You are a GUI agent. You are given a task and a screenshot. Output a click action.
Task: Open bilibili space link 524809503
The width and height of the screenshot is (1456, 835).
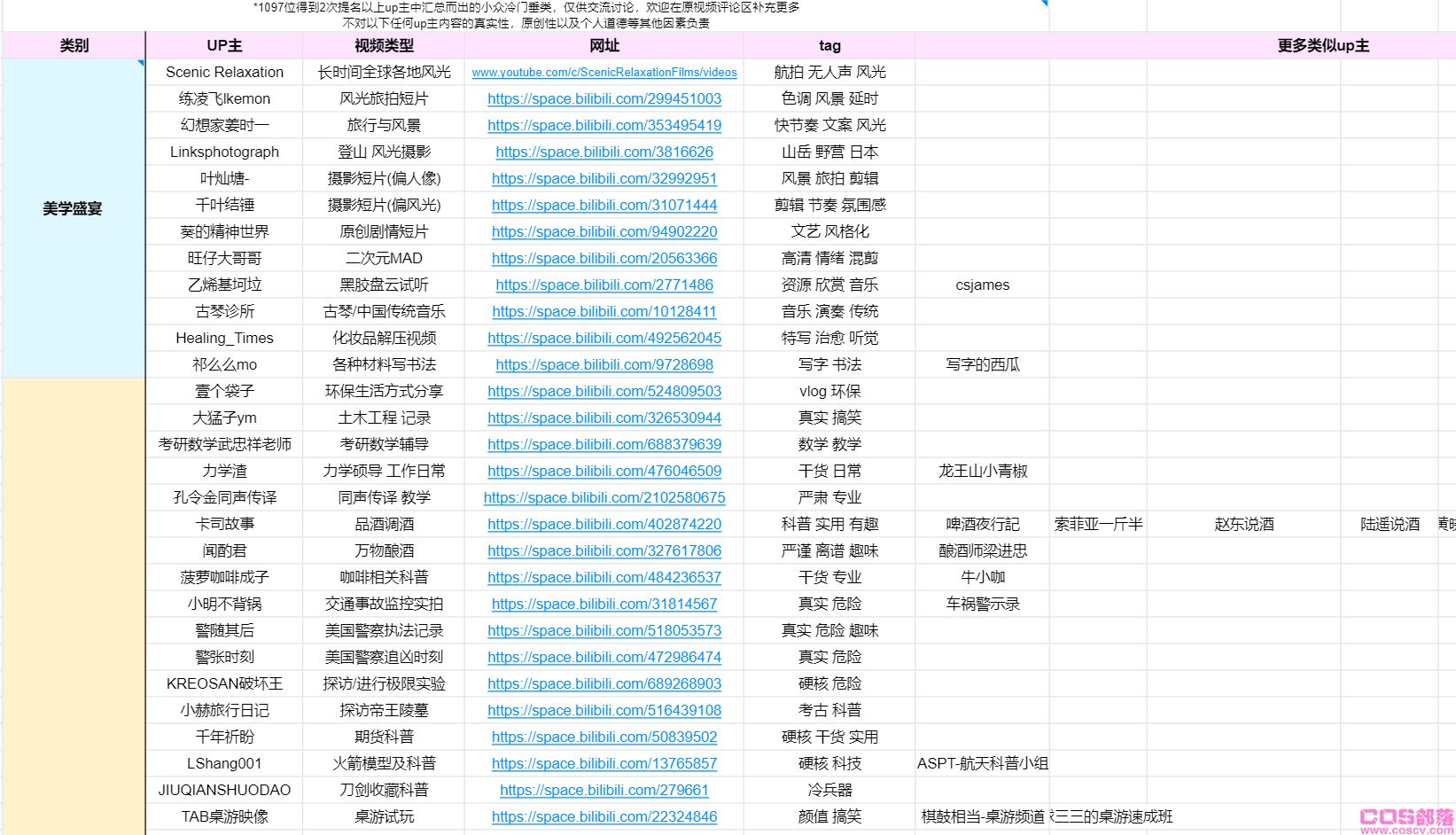coord(604,392)
